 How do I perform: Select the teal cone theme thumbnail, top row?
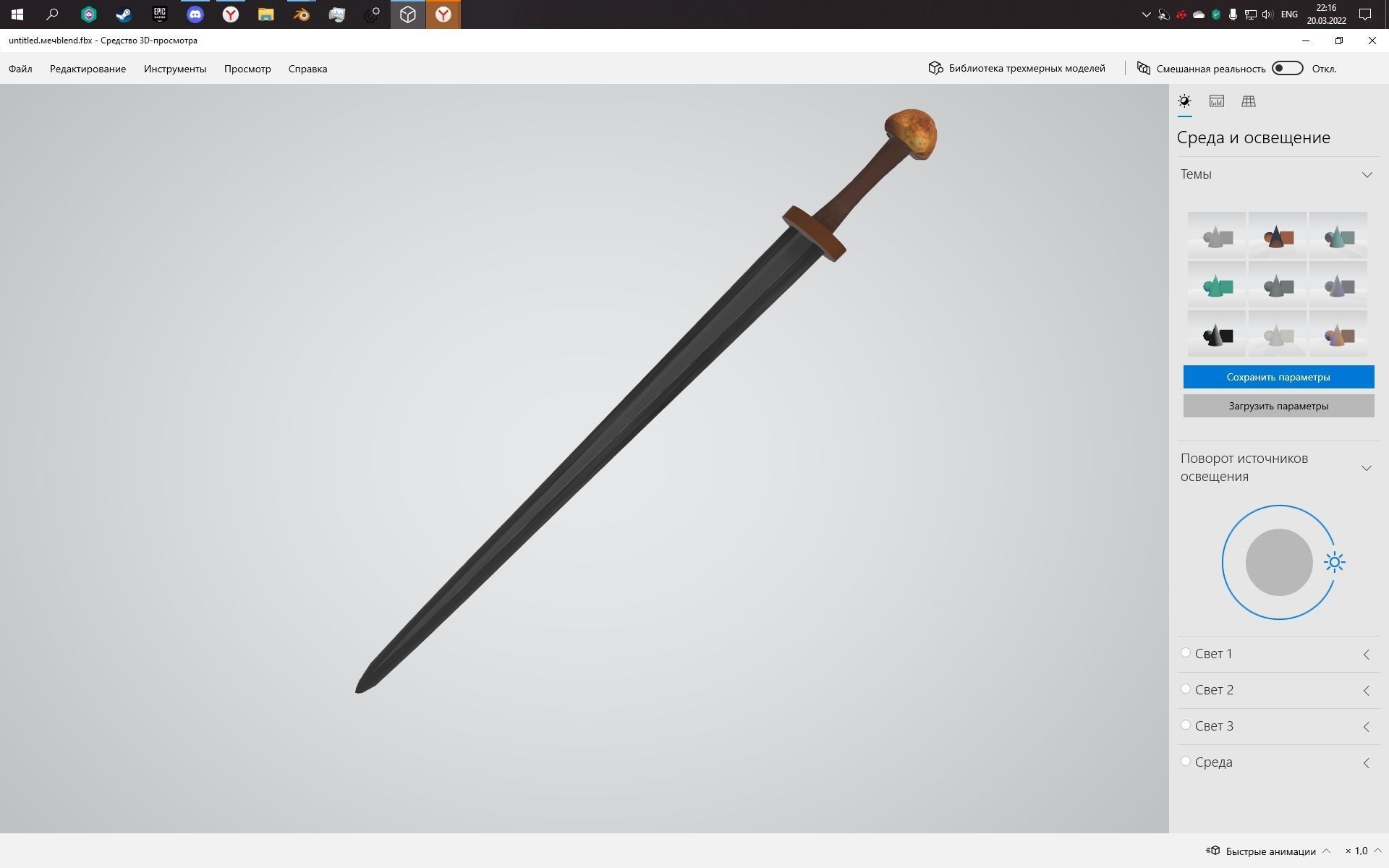pyautogui.click(x=1338, y=235)
